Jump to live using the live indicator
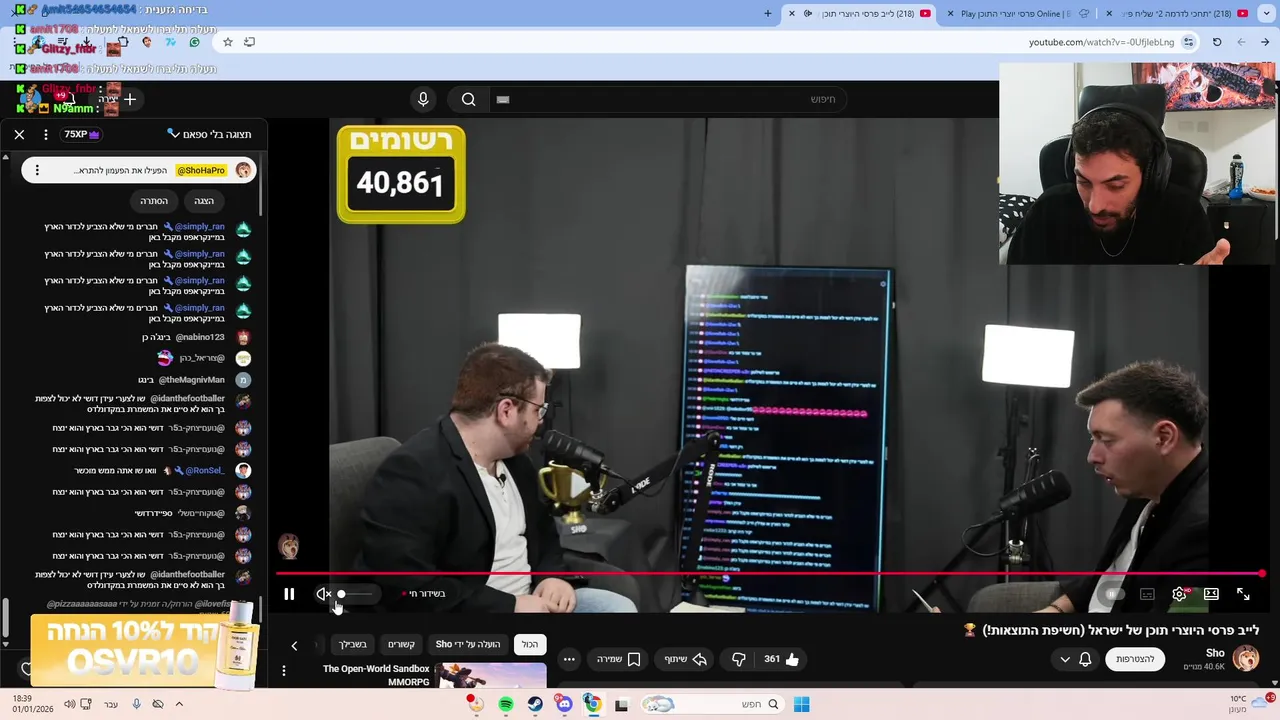This screenshot has height=720, width=1280. (424, 594)
